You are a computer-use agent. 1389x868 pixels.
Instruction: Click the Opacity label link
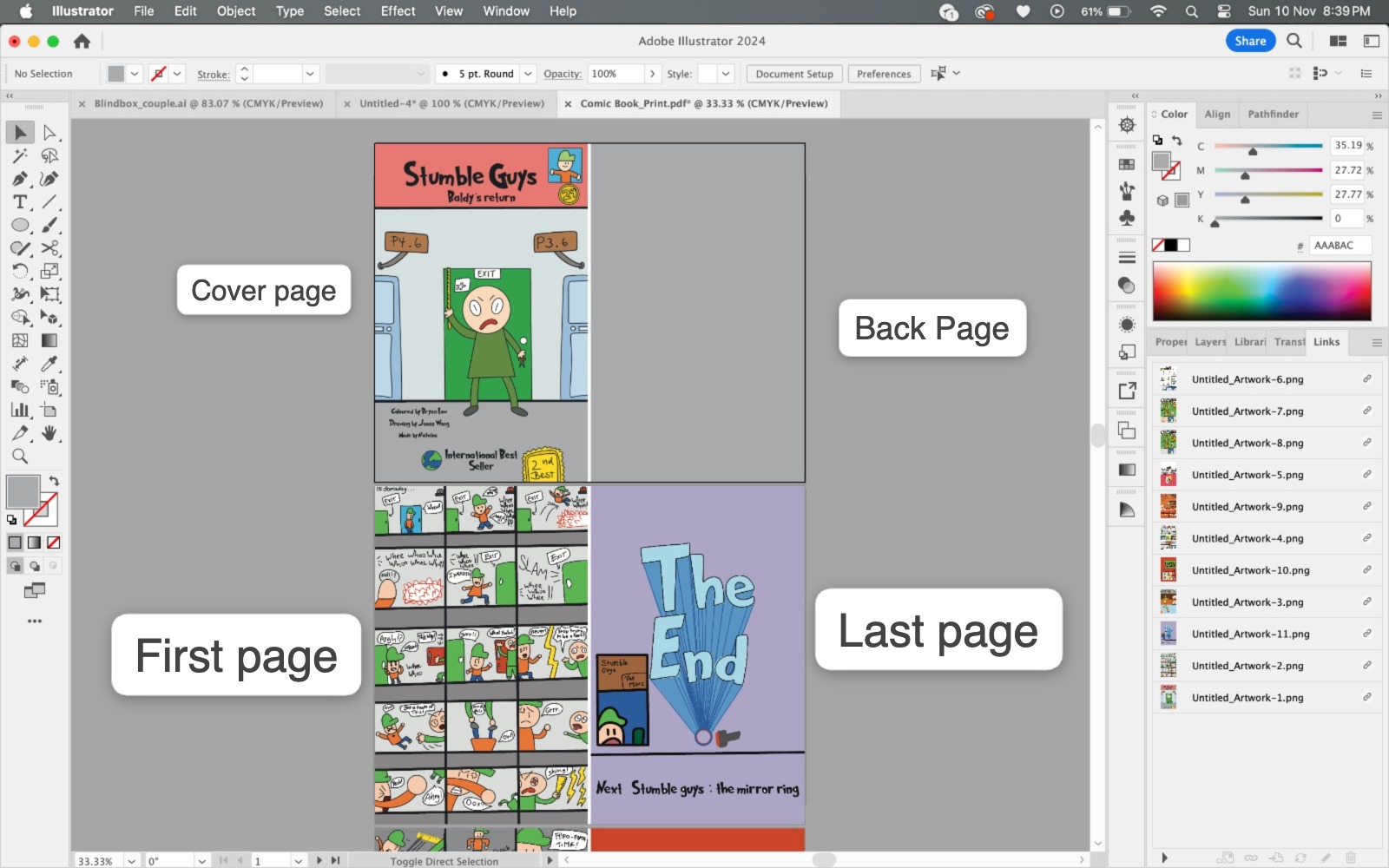pos(563,74)
